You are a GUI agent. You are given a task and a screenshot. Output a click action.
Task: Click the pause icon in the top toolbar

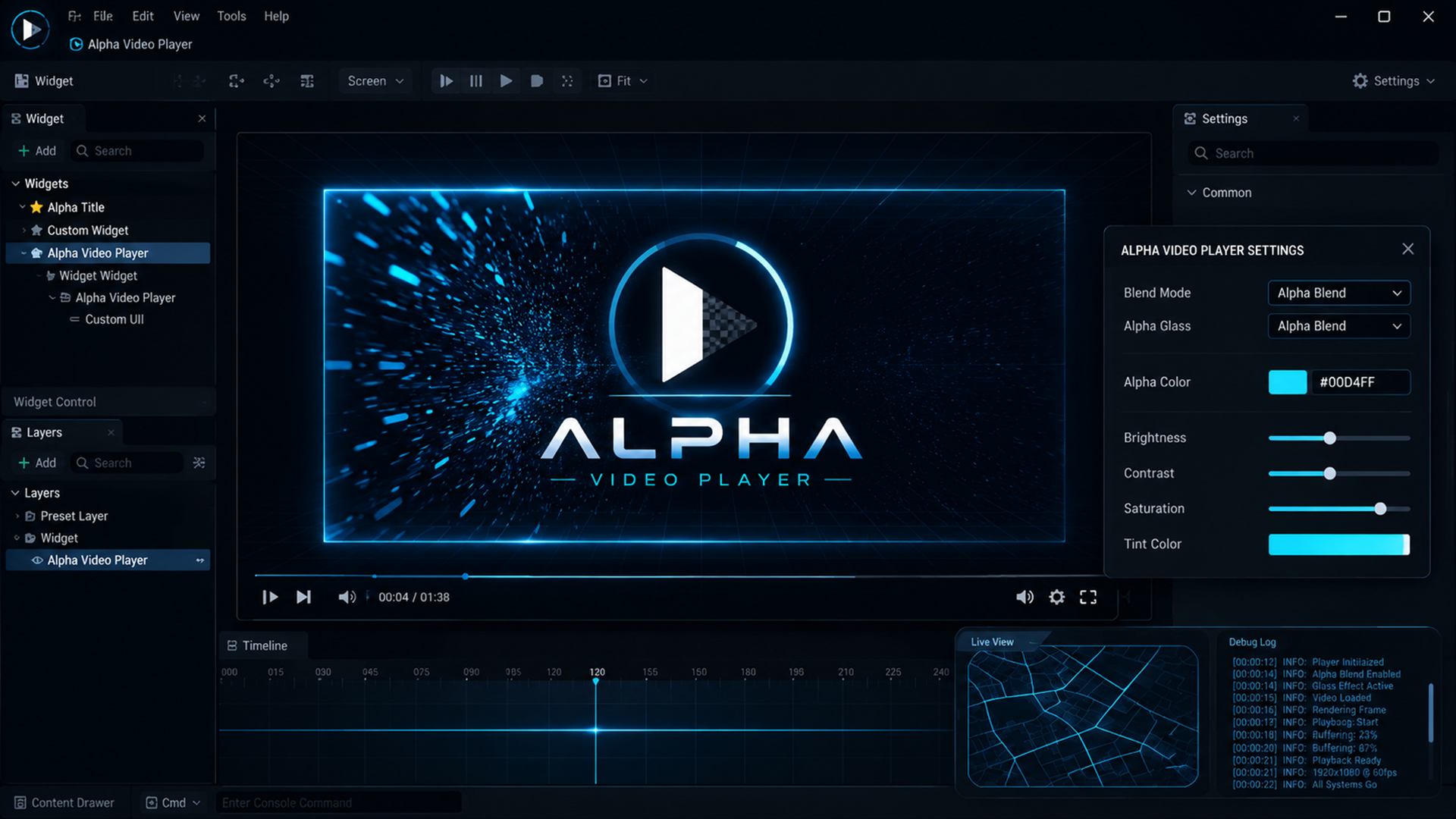click(x=476, y=81)
